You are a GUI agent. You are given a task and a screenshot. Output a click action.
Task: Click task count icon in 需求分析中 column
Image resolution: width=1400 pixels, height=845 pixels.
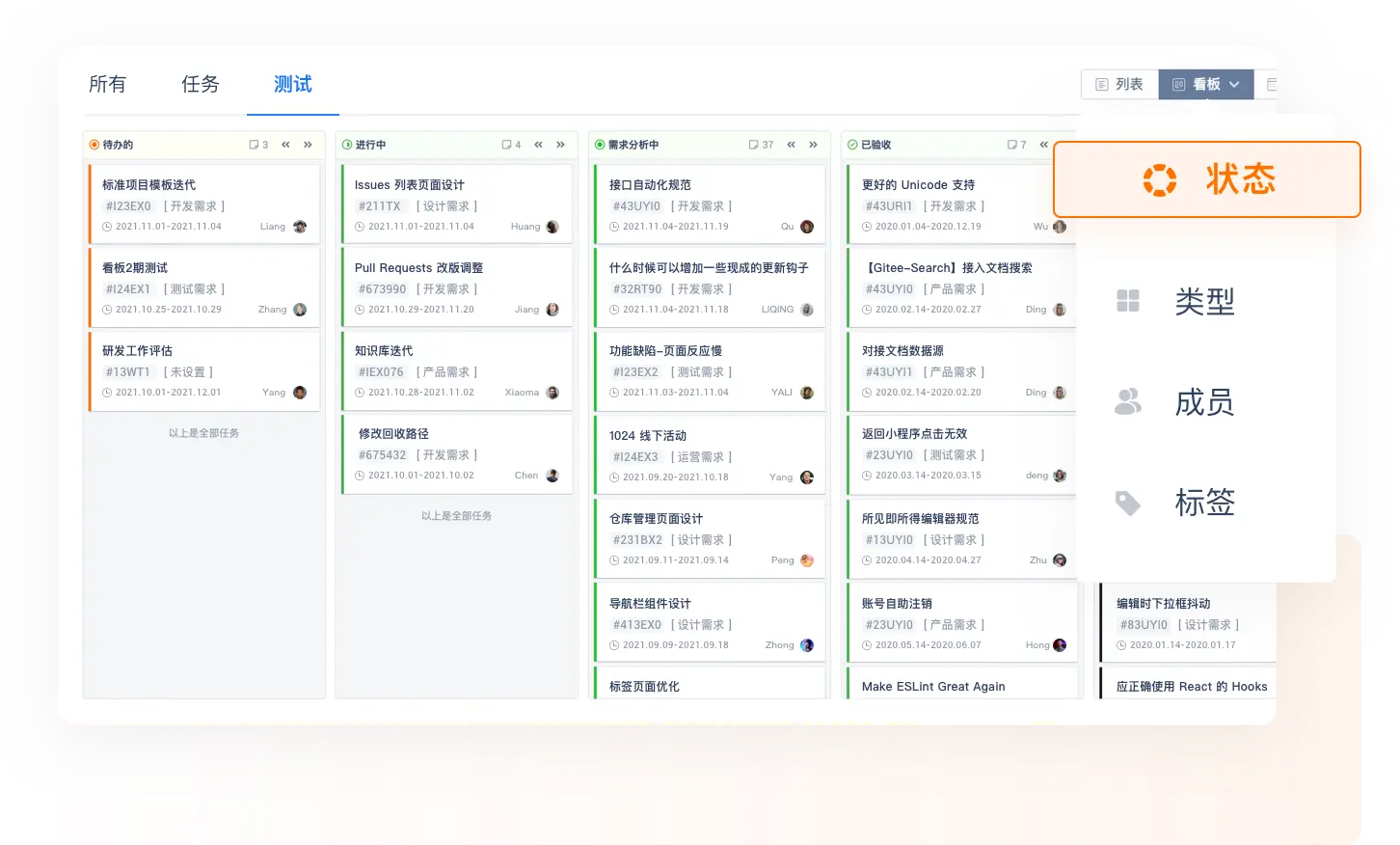tap(754, 145)
